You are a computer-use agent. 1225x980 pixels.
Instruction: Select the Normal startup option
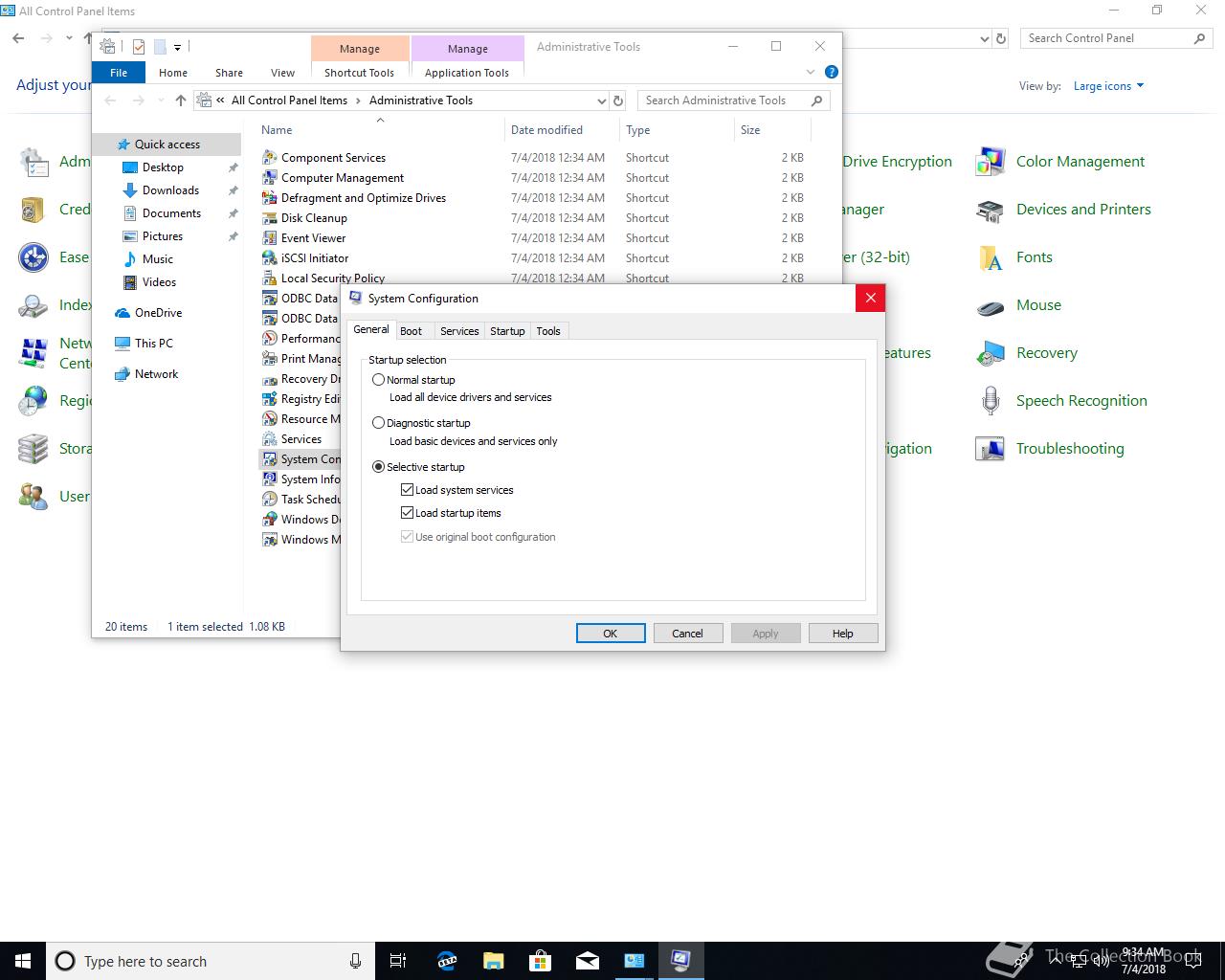[x=379, y=380]
